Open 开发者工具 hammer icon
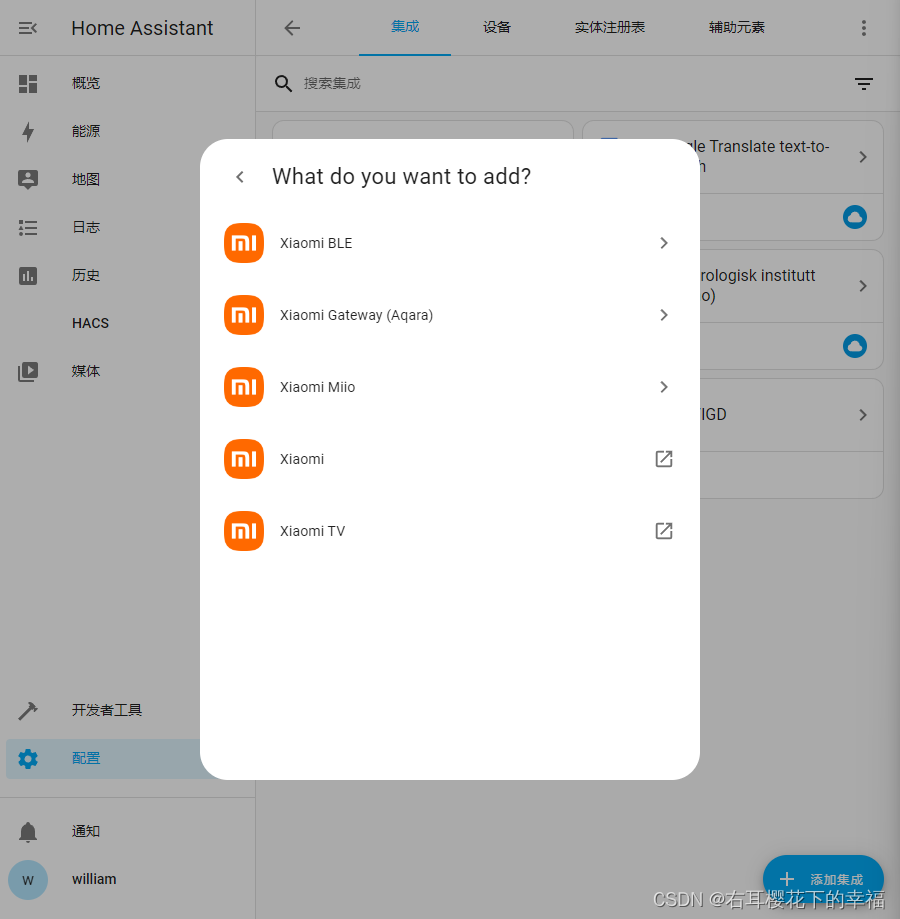The image size is (900, 919). tap(28, 710)
